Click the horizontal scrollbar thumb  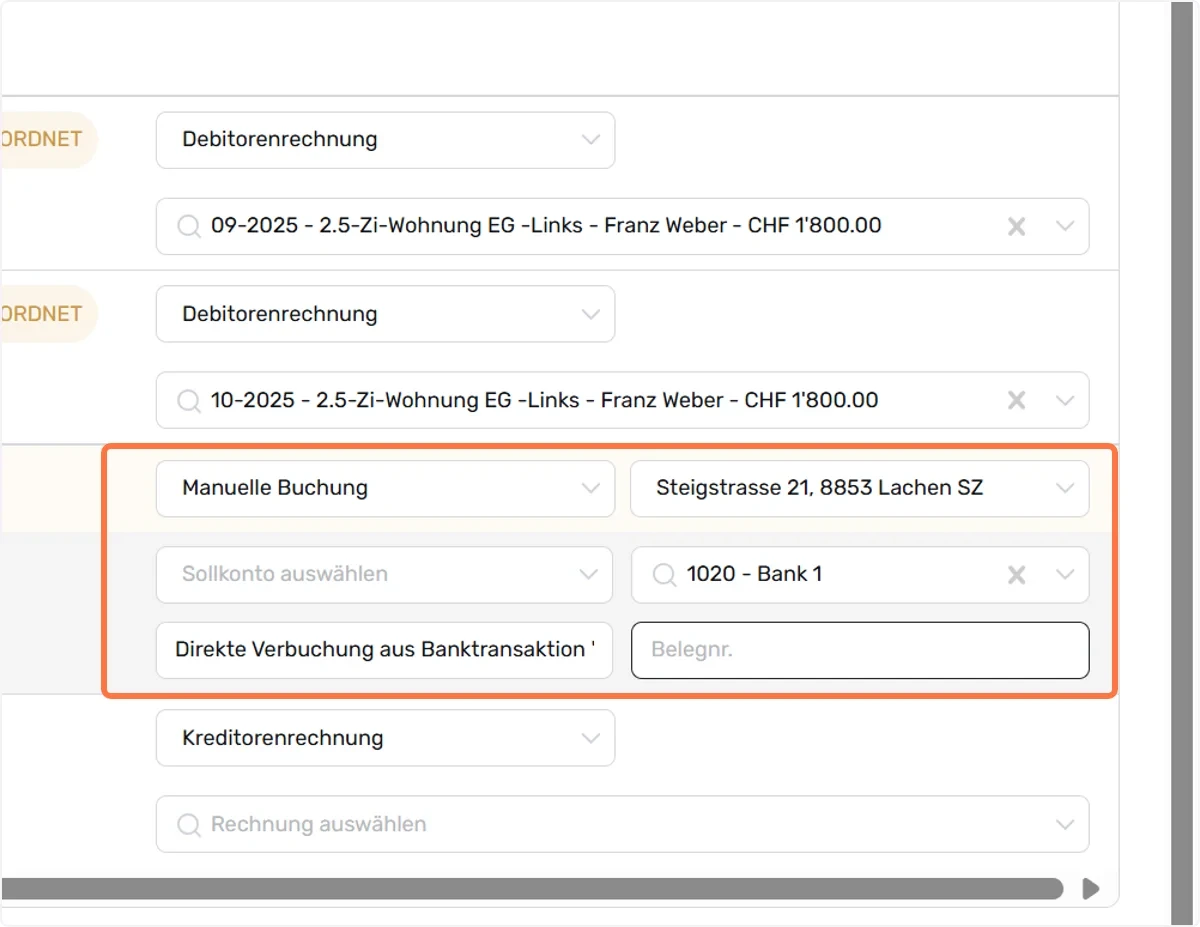532,888
